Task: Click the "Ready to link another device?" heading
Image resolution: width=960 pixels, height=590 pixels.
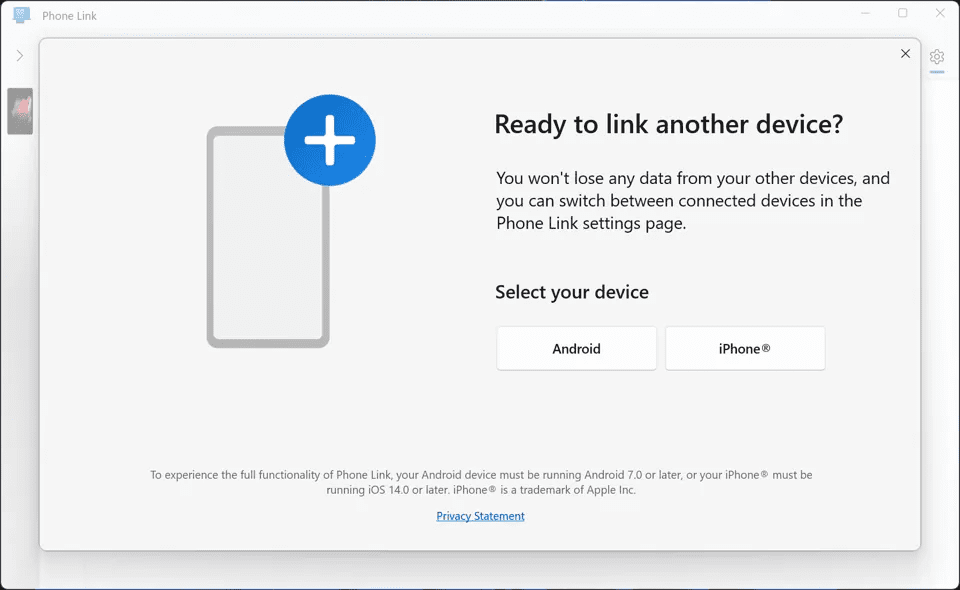Action: pos(669,124)
